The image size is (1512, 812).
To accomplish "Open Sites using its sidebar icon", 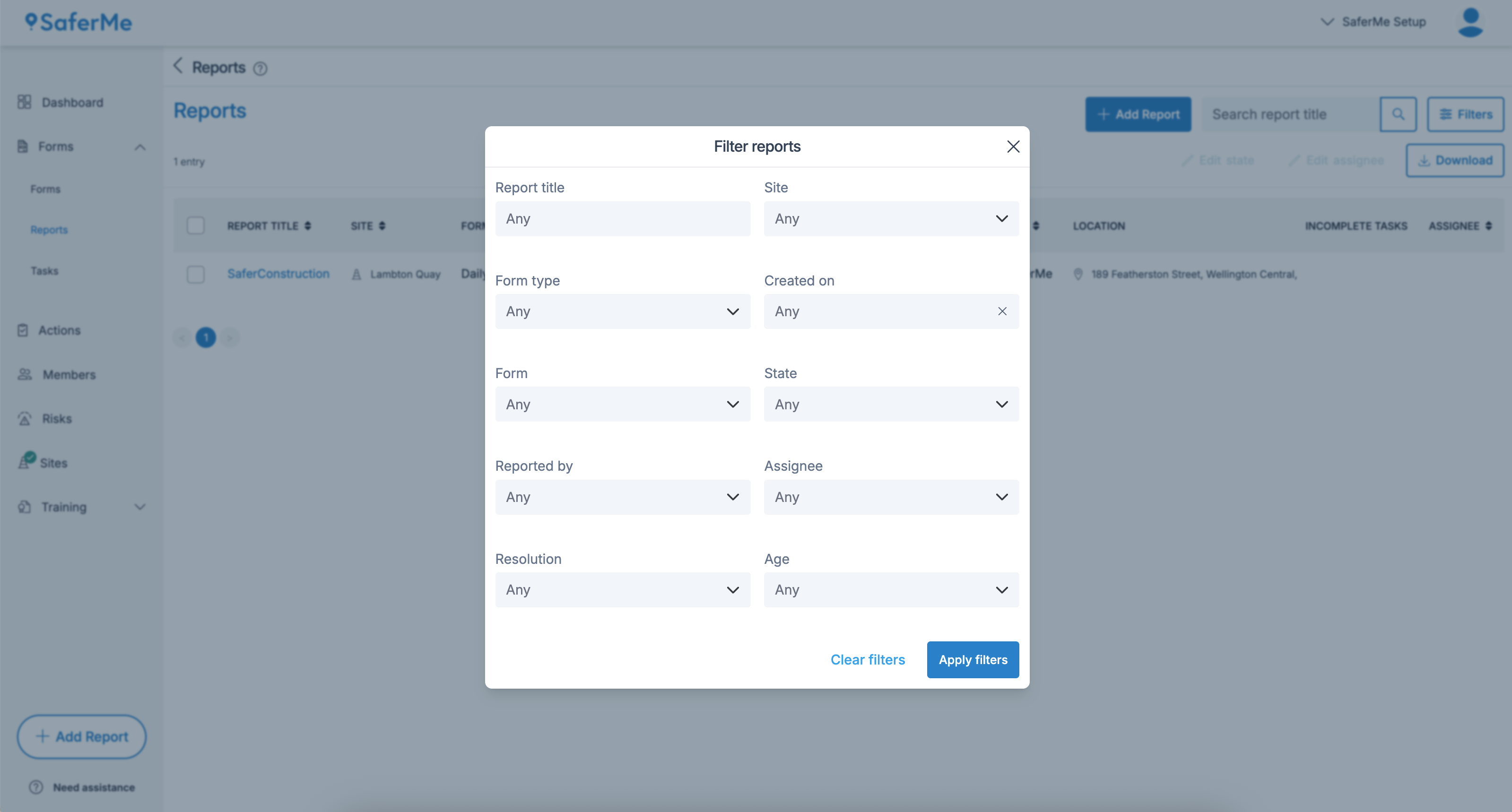I will [x=24, y=462].
